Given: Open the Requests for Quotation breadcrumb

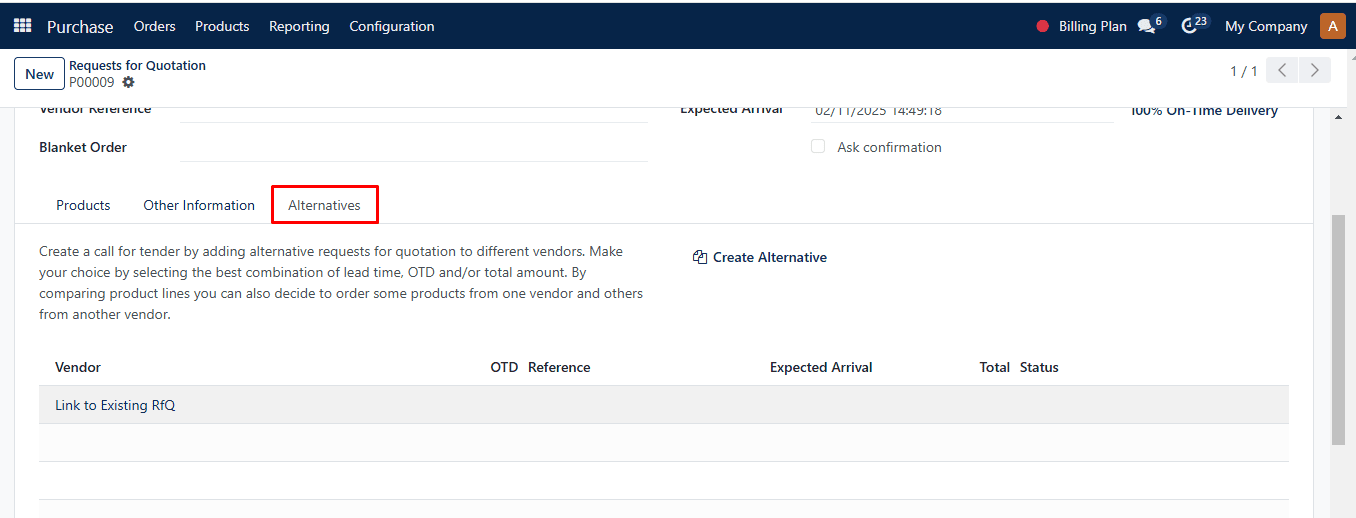Looking at the screenshot, I should pos(137,65).
